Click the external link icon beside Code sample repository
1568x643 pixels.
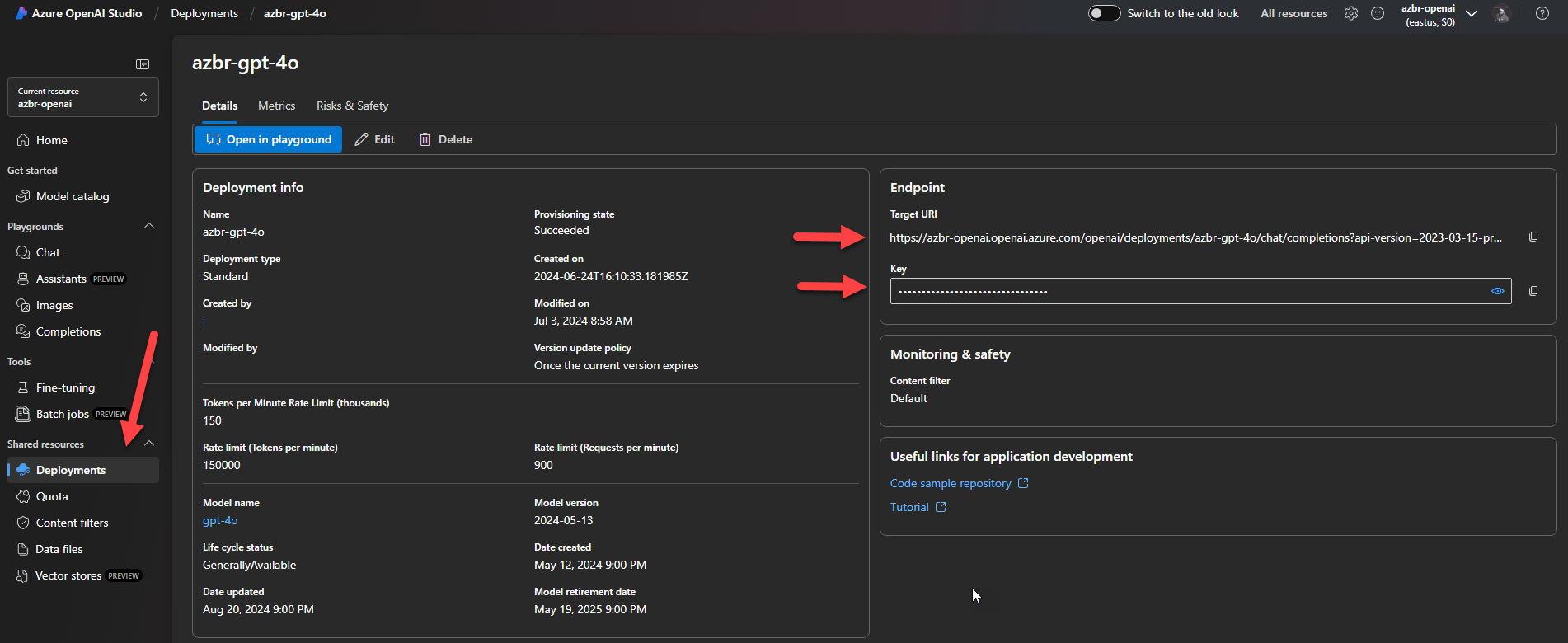point(1023,483)
